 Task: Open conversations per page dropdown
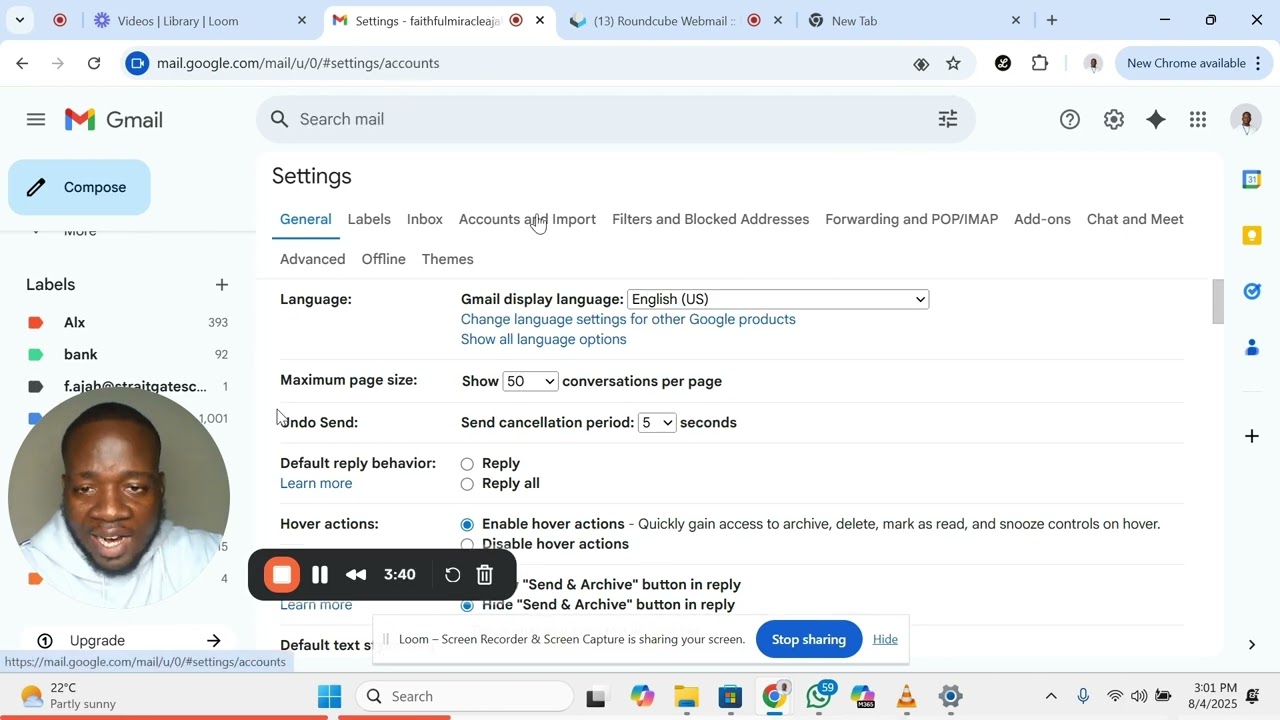(x=530, y=381)
